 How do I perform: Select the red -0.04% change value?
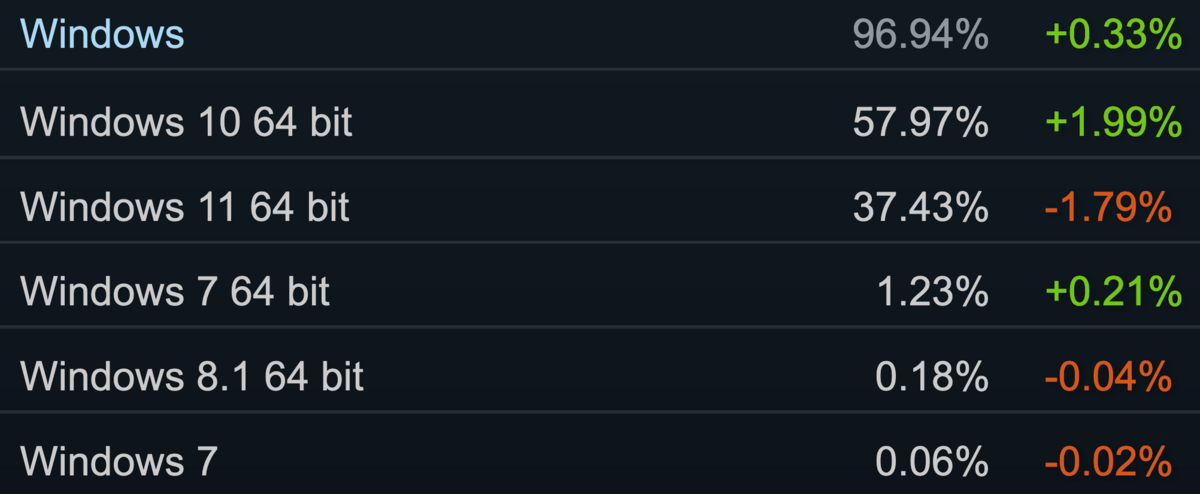(x=1108, y=377)
